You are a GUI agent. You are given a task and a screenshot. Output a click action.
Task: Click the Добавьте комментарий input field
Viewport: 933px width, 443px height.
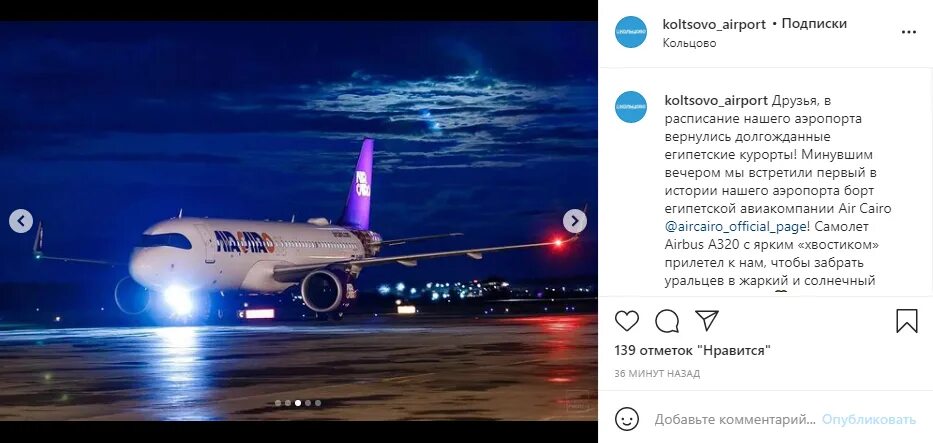735,420
